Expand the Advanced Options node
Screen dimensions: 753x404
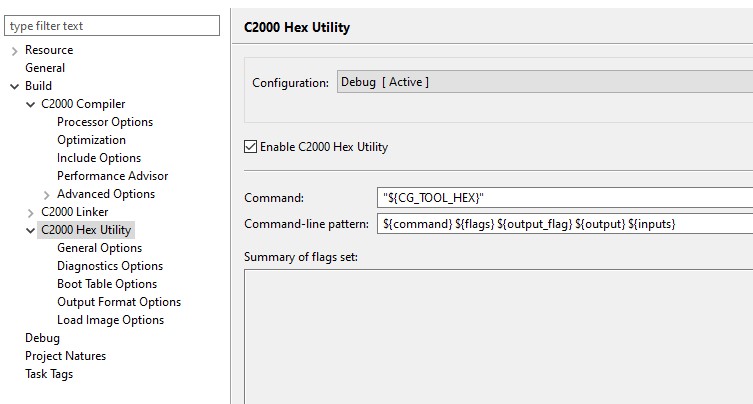[46, 194]
